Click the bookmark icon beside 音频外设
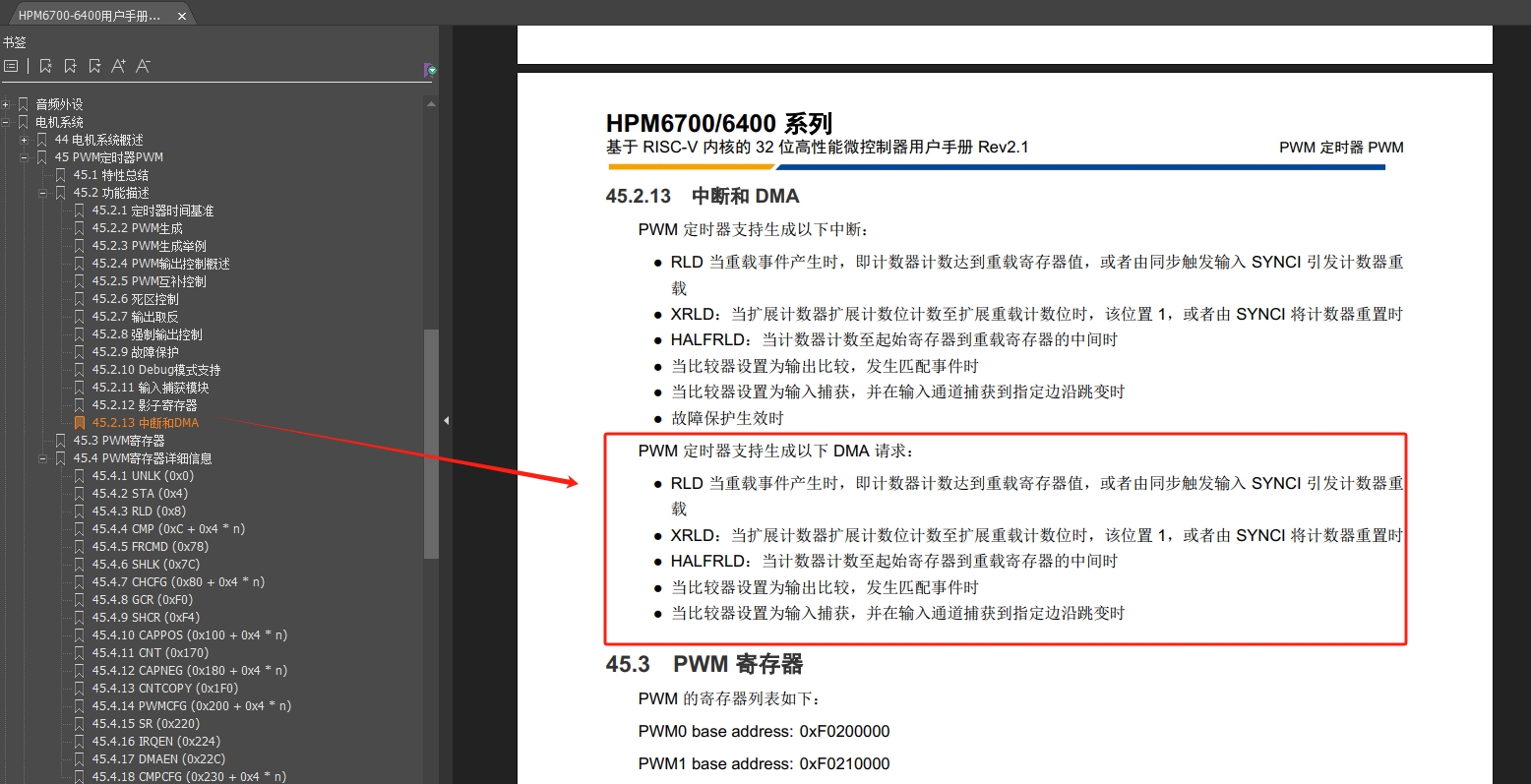Viewport: 1531px width, 784px height. [x=24, y=103]
